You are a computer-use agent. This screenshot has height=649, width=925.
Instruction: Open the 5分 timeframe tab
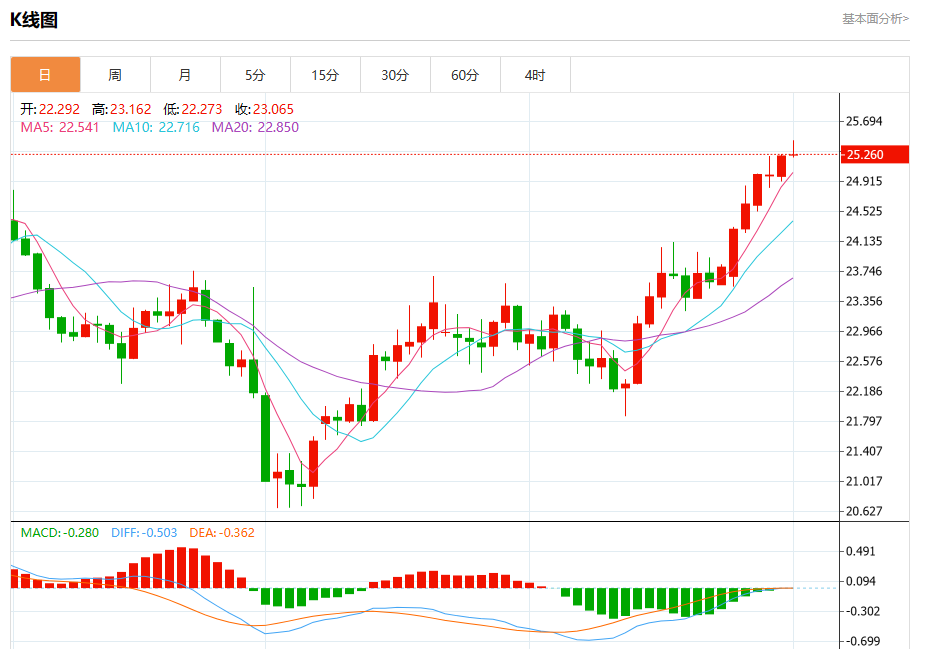[255, 75]
